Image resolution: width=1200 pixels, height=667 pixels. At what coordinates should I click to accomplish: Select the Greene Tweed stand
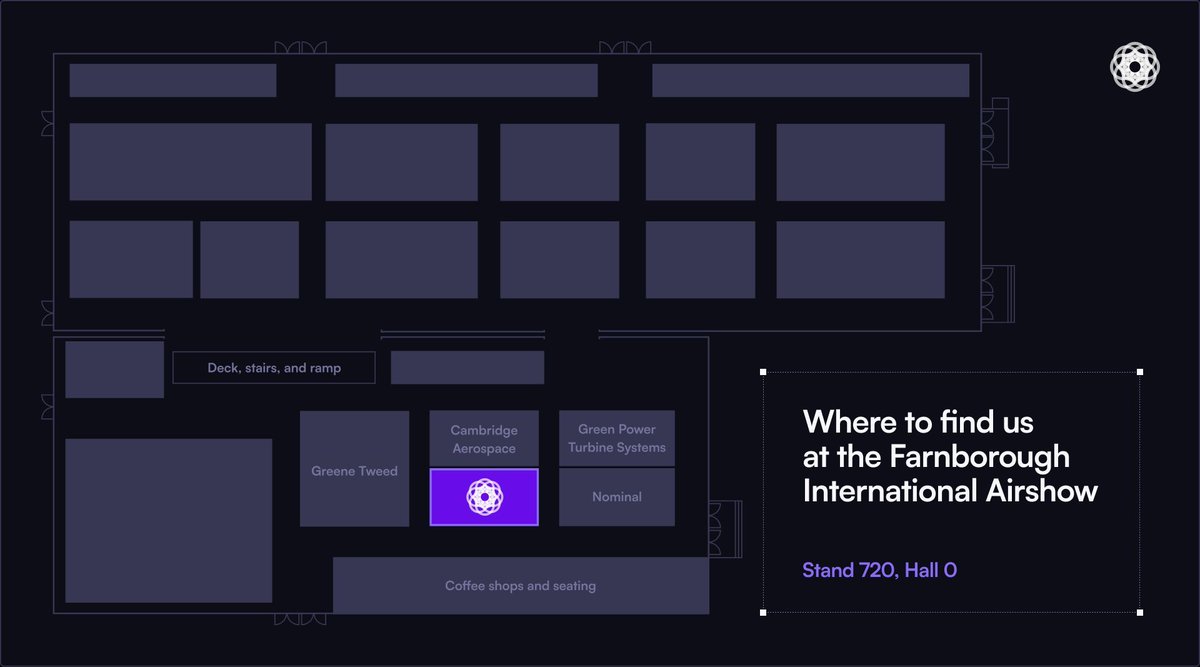click(x=354, y=468)
